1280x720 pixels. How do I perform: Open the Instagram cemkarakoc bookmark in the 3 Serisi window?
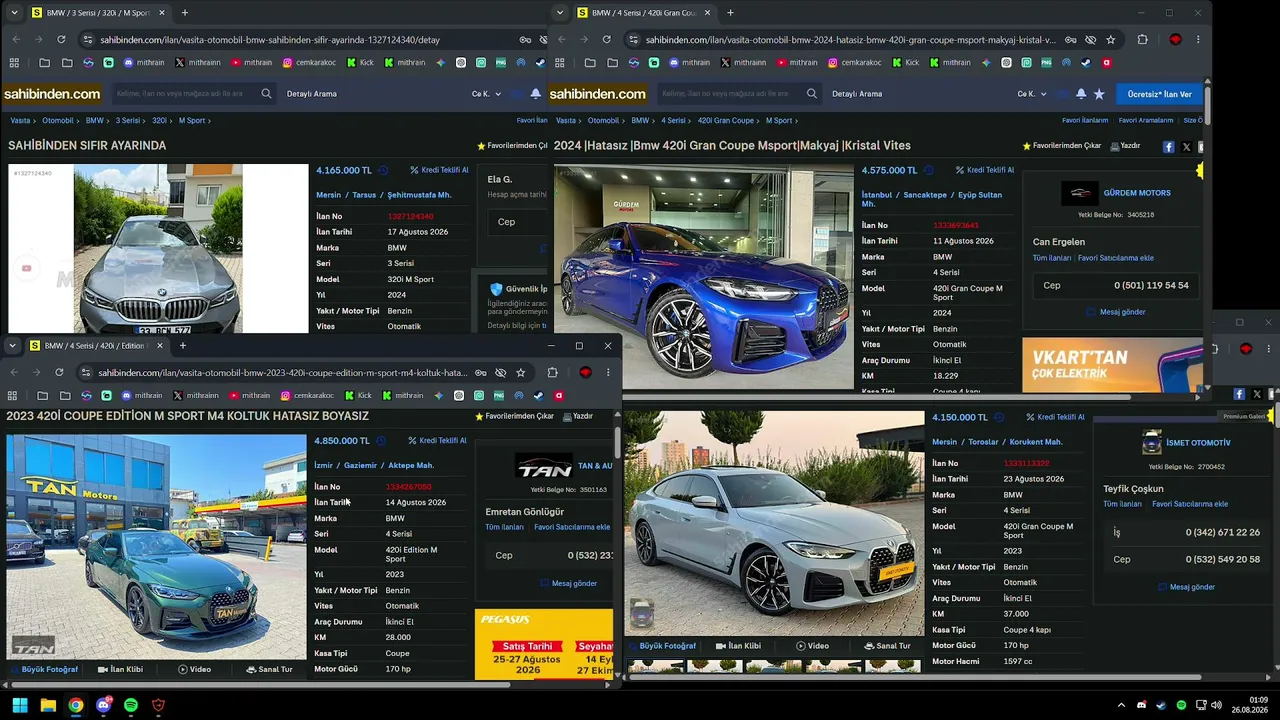pyautogui.click(x=309, y=62)
